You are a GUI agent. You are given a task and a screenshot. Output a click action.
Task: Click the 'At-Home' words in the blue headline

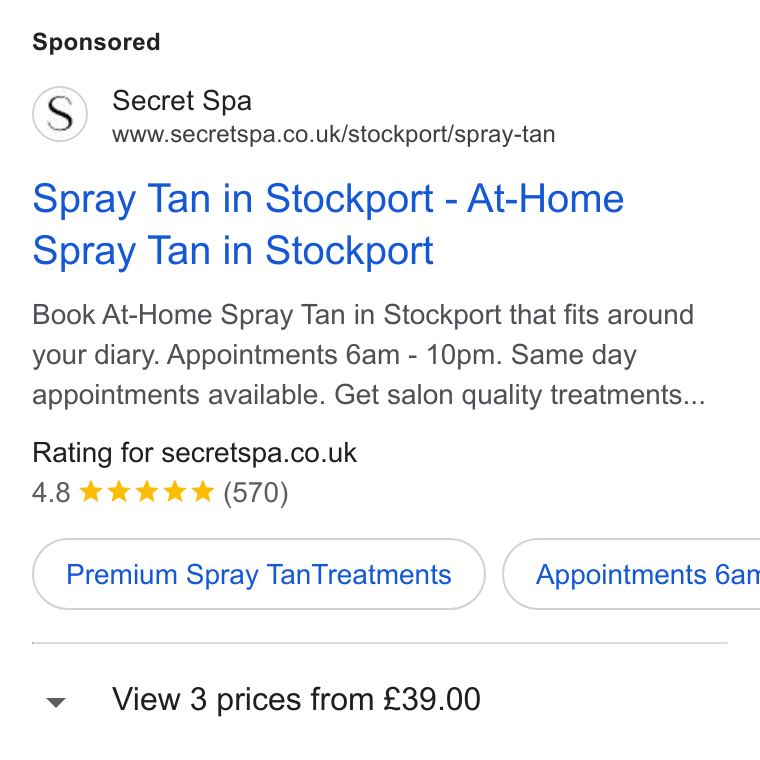point(545,199)
